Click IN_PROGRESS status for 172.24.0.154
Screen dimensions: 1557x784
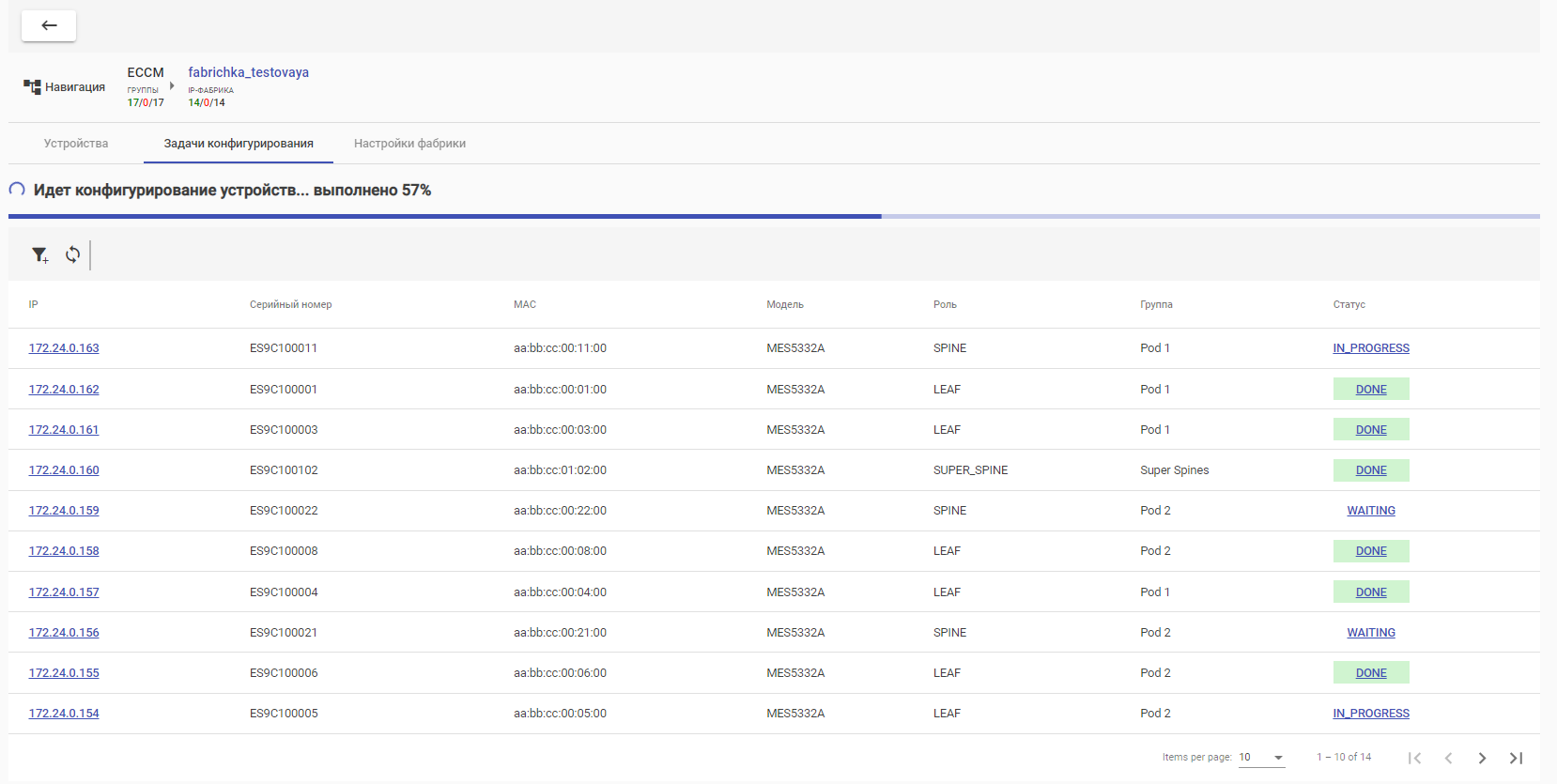[x=1371, y=714]
